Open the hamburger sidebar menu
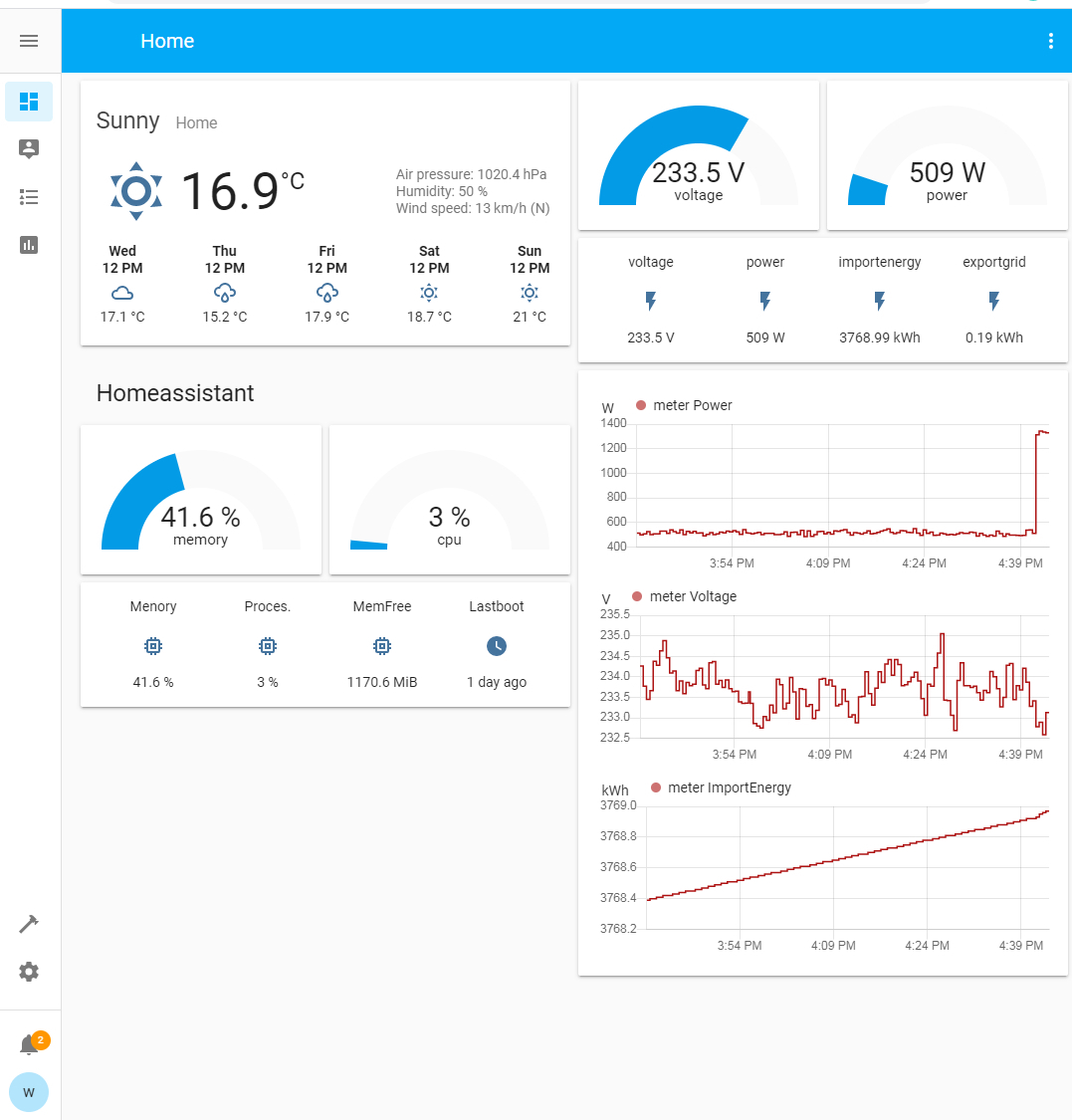Image resolution: width=1072 pixels, height=1120 pixels. 29,41
